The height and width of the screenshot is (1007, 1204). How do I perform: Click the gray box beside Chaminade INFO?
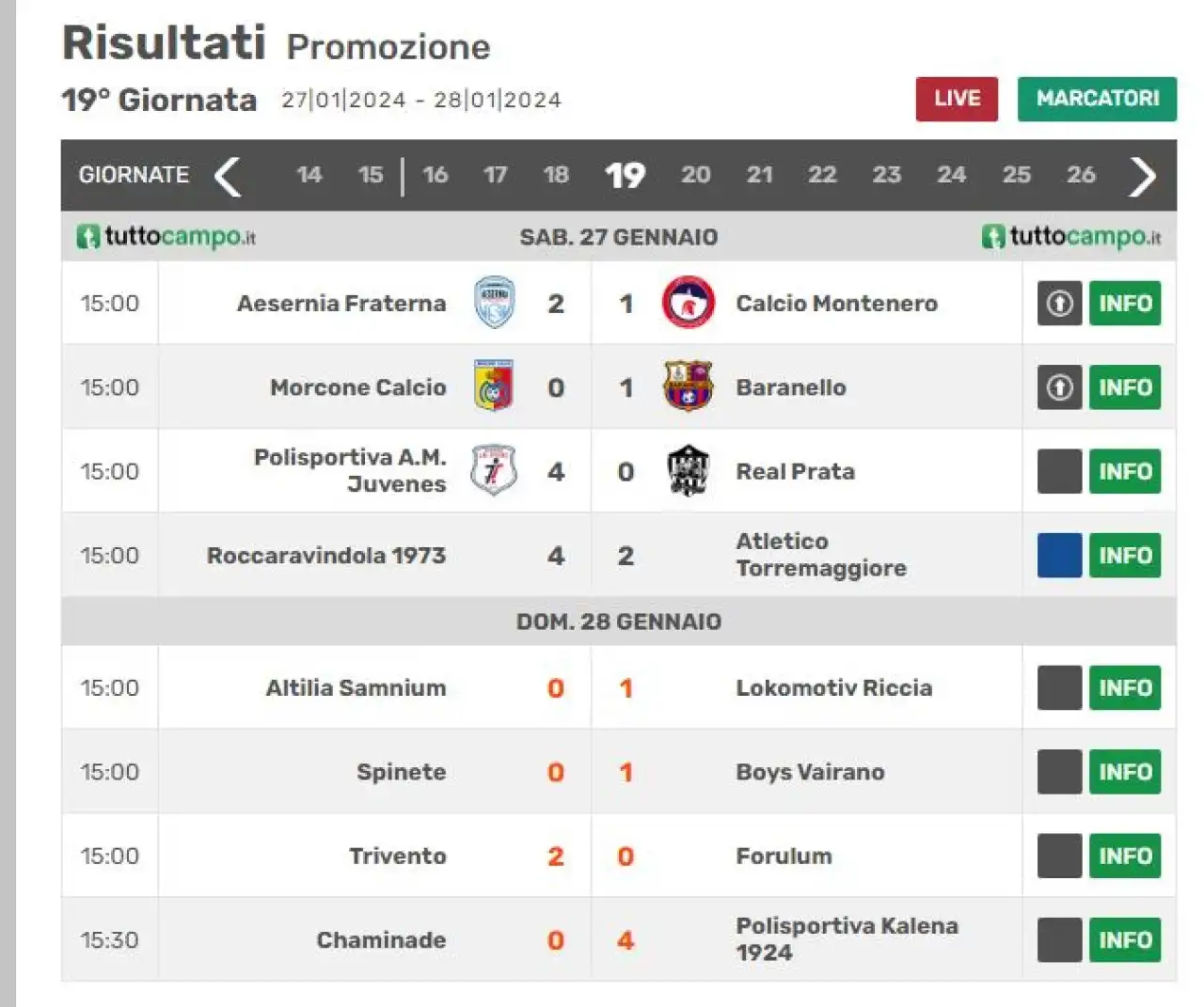(1060, 939)
